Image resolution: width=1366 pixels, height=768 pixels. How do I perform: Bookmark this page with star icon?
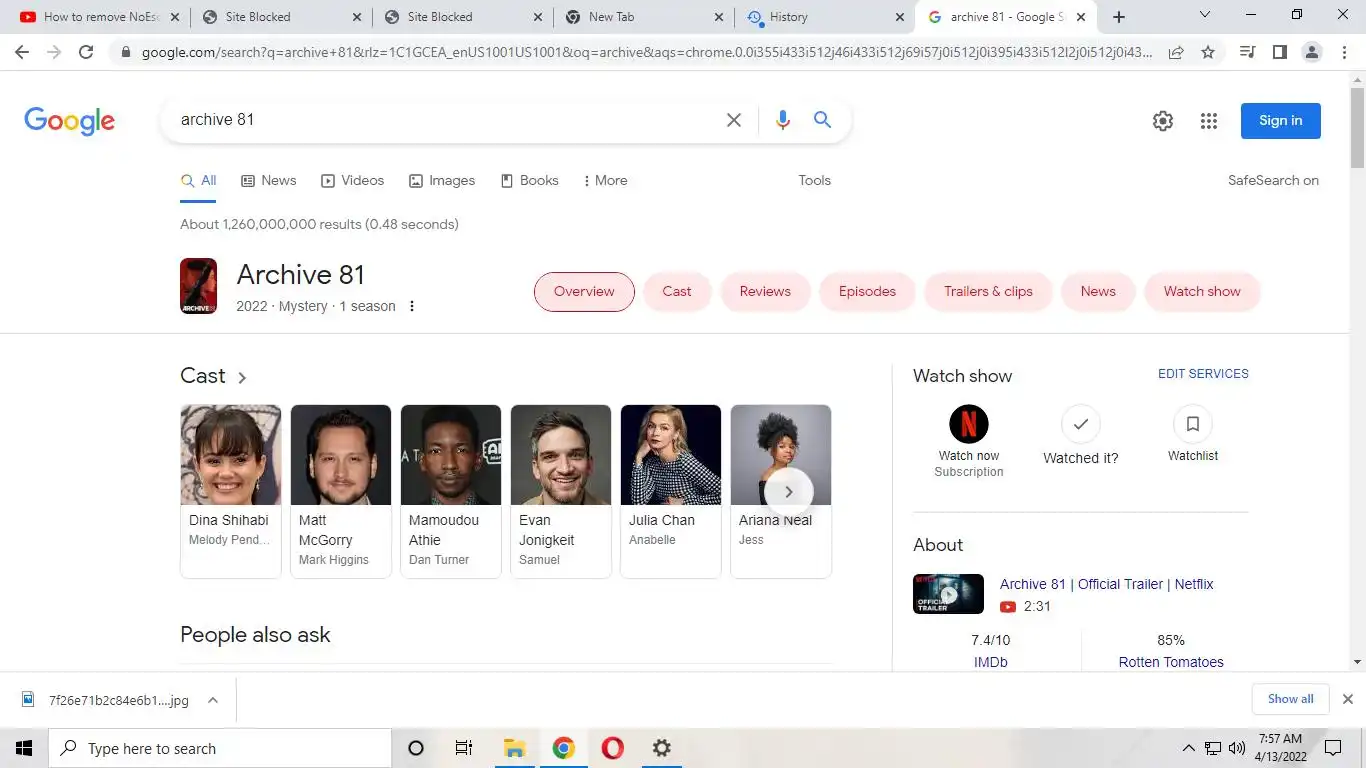[1208, 52]
